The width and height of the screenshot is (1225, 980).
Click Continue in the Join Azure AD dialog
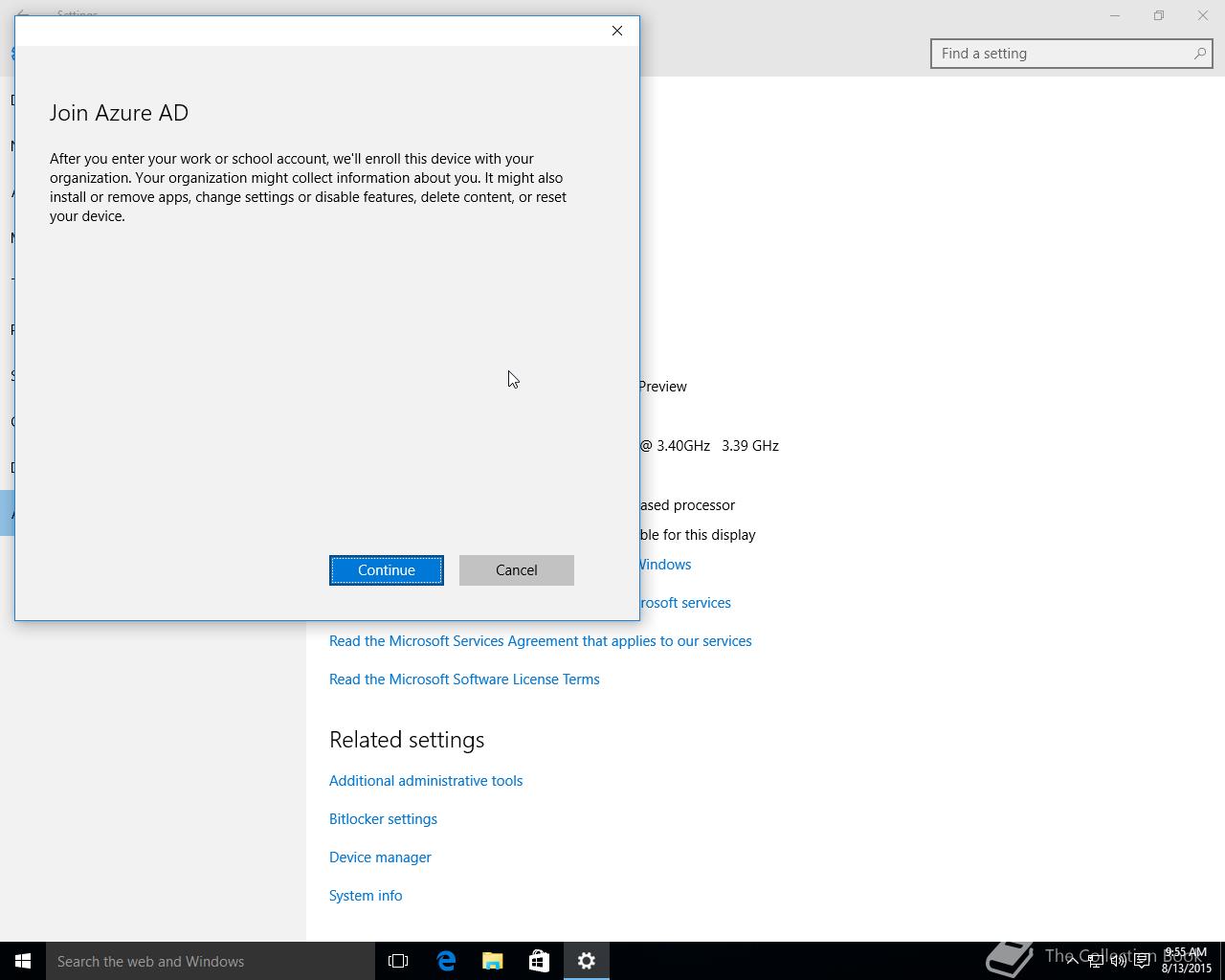pyautogui.click(x=387, y=570)
